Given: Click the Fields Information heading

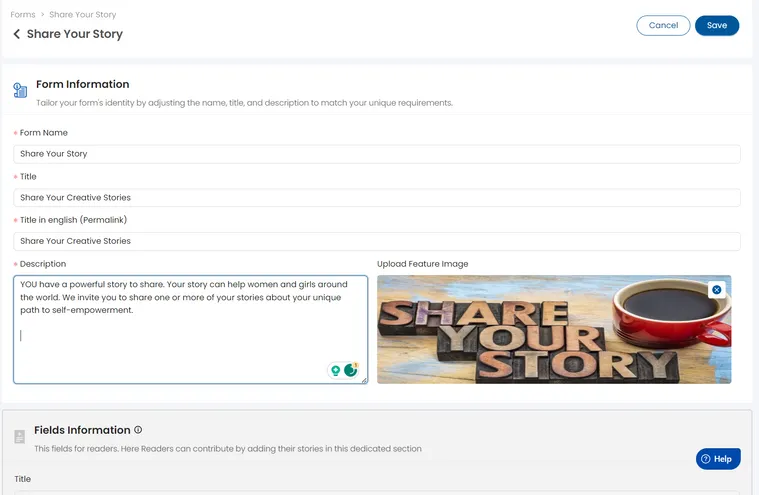Looking at the screenshot, I should pyautogui.click(x=82, y=430).
